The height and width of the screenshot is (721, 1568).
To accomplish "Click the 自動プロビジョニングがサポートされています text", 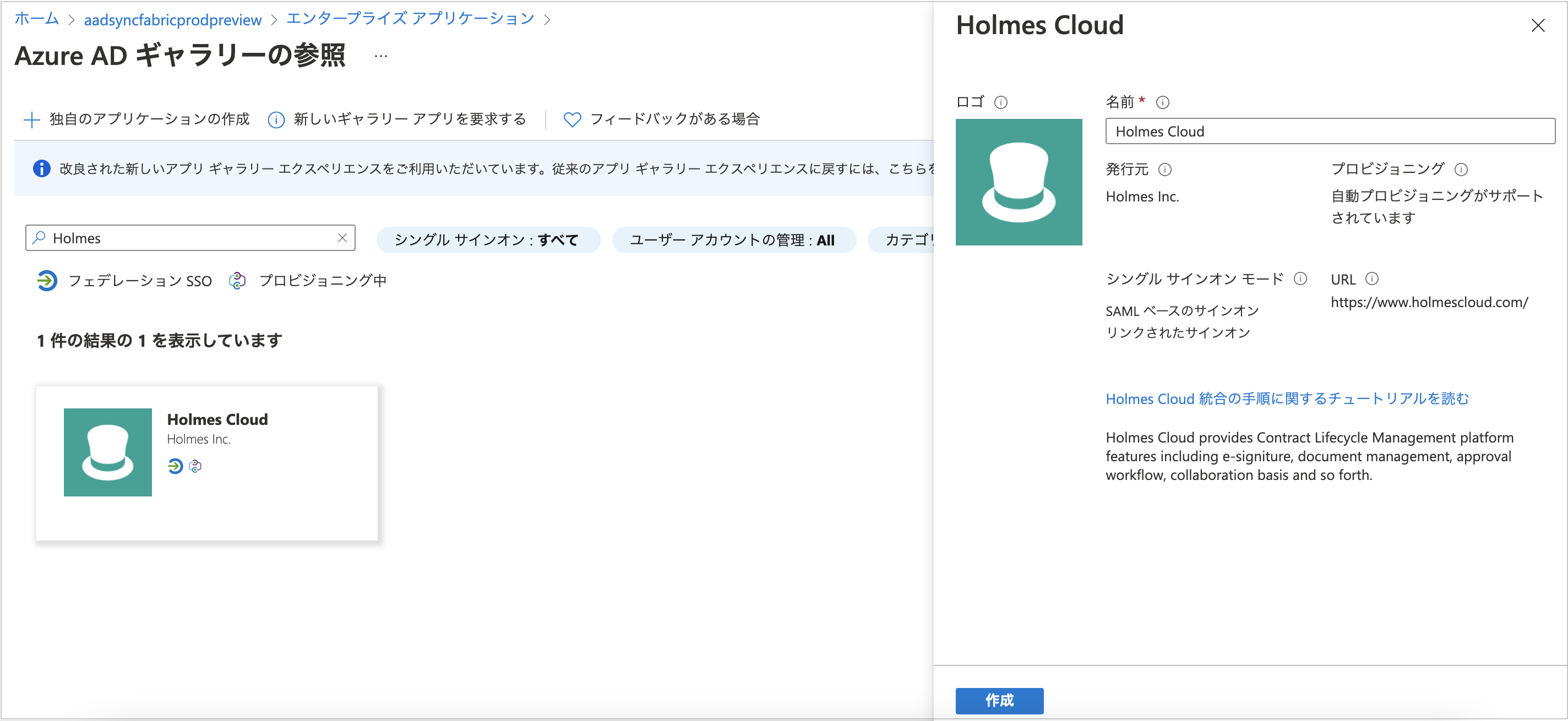I will point(1436,207).
